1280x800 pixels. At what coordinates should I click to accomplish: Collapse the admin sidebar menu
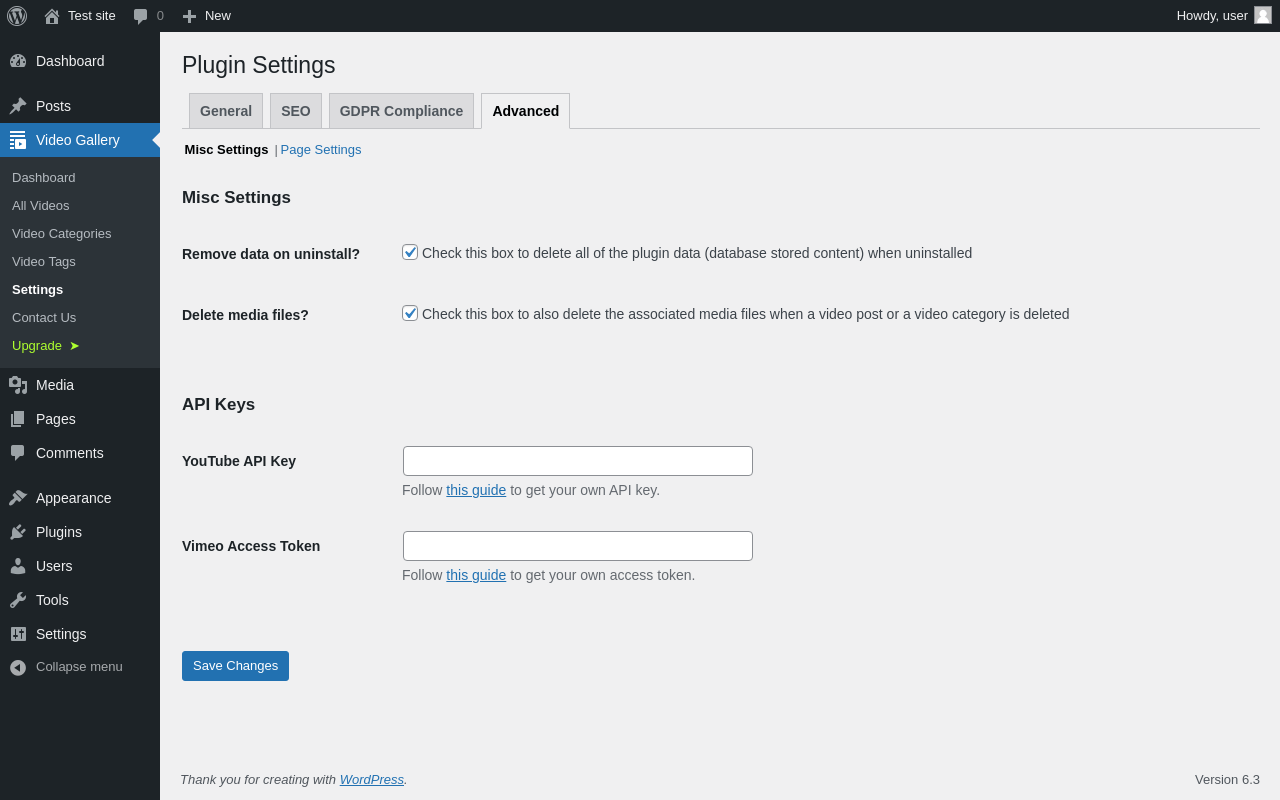click(x=66, y=667)
